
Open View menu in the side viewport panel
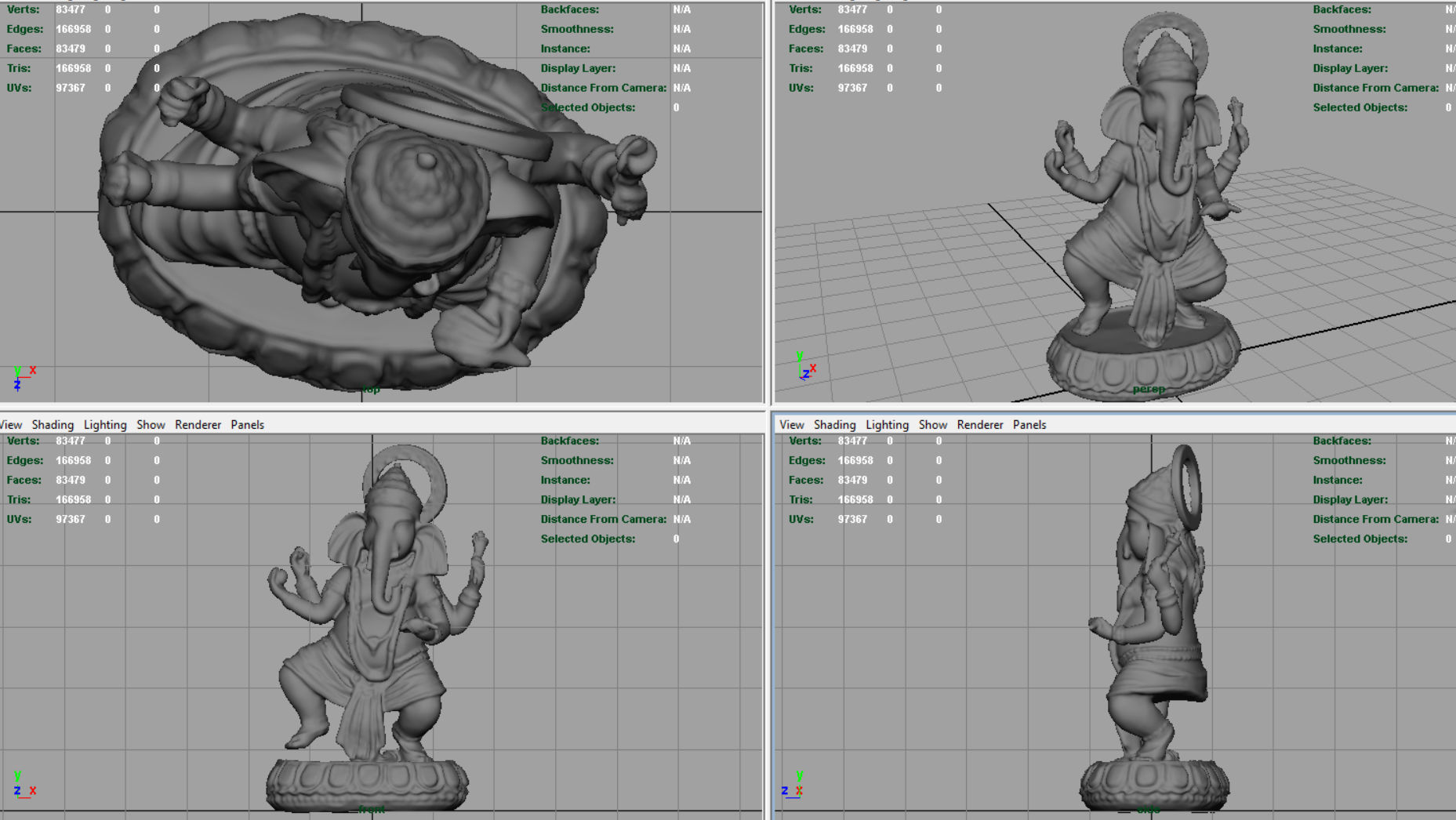click(x=791, y=424)
